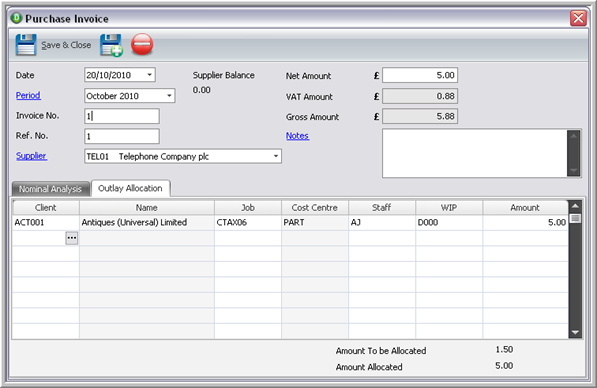This screenshot has height=388, width=597.
Task: Switch to the Nominal Analysis tab
Action: (x=51, y=189)
